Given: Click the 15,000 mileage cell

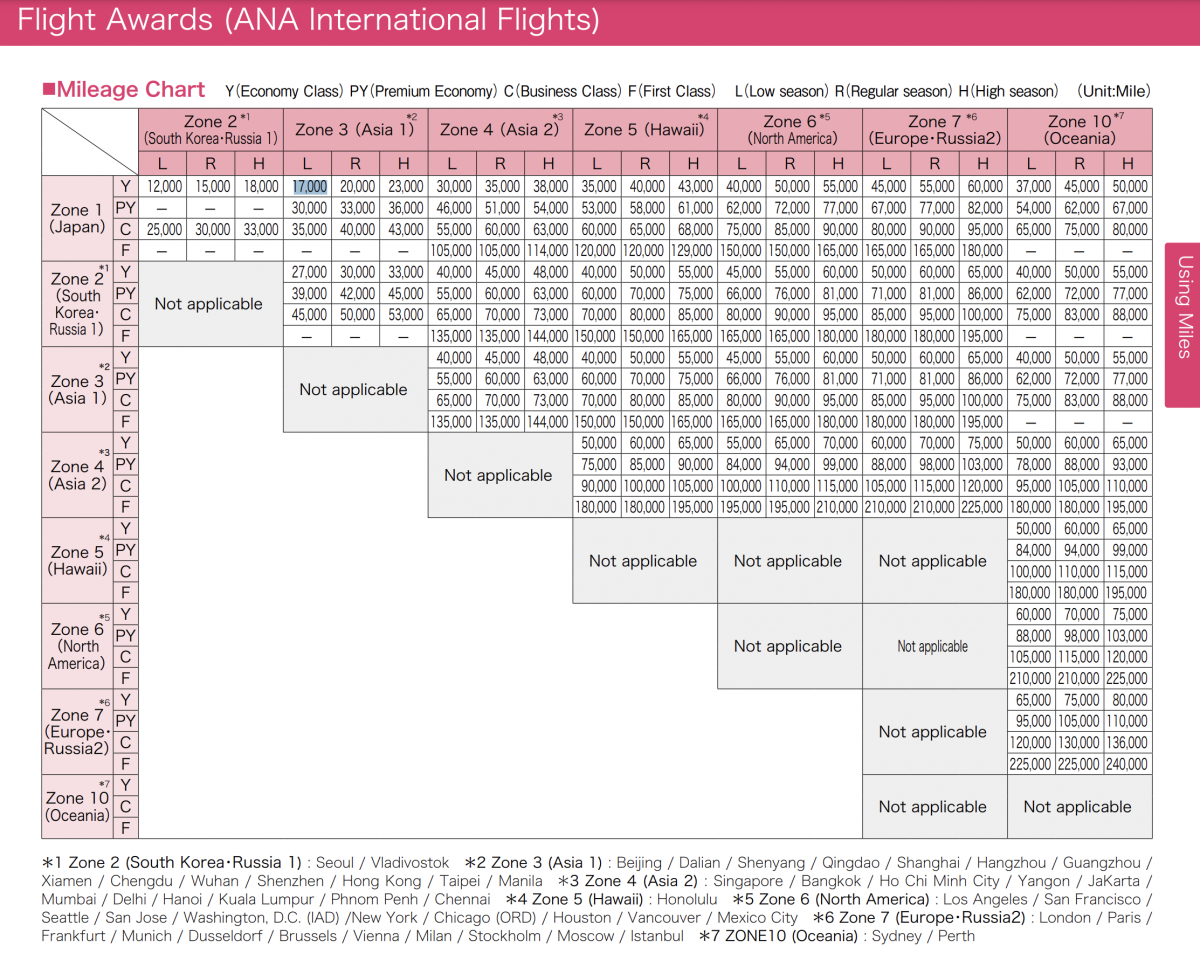Looking at the screenshot, I should click(212, 187).
